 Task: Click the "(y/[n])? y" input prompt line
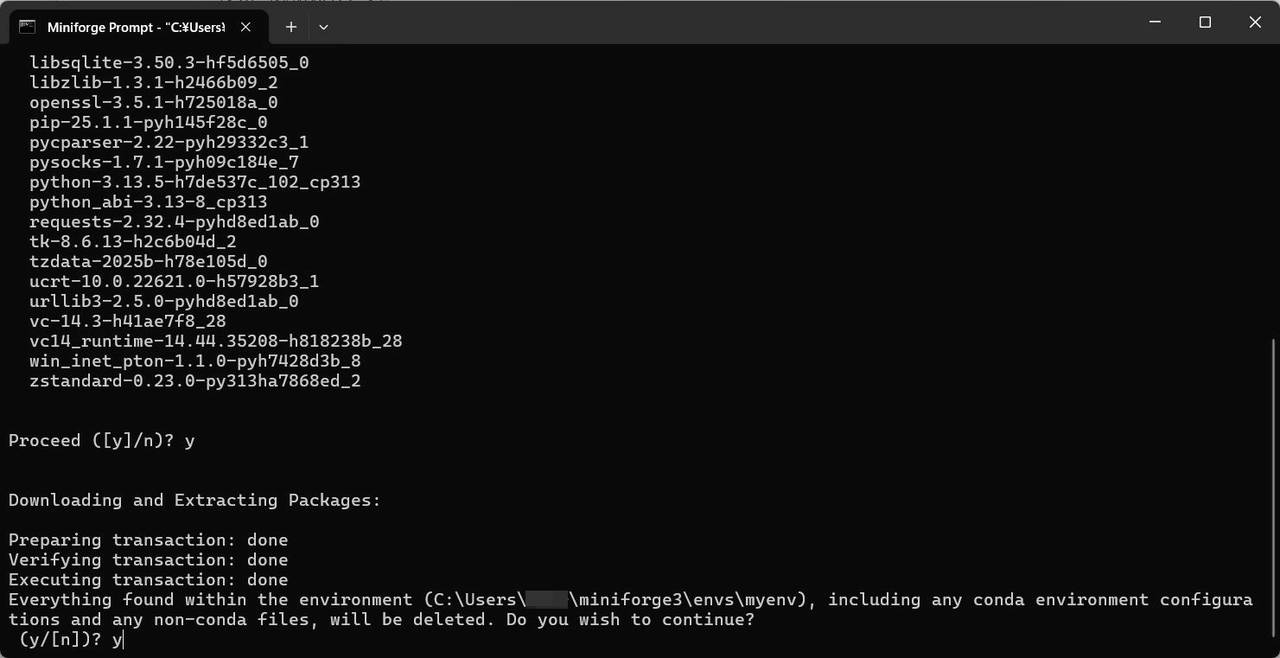tap(71, 640)
